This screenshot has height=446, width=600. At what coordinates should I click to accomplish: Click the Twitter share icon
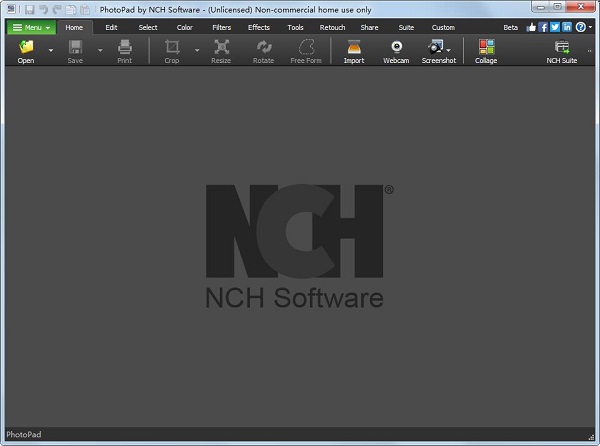coord(555,27)
